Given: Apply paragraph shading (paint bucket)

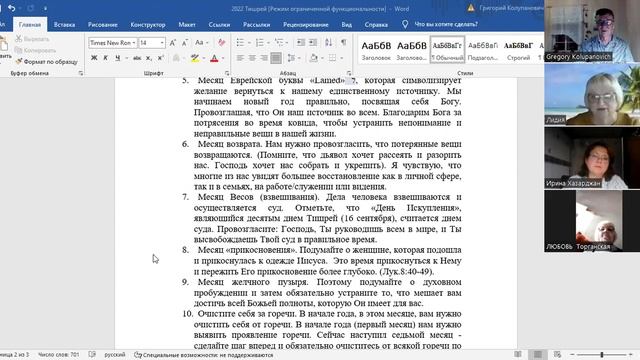Looking at the screenshot, I should 313,58.
